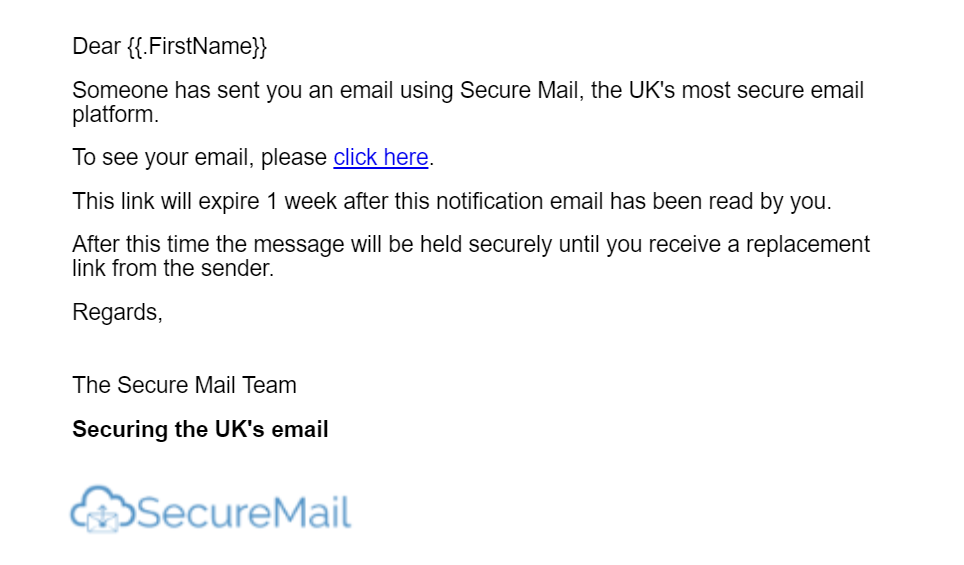Click "The Secure Mail Team" signature
Image resolution: width=964 pixels, height=565 pixels.
184,385
